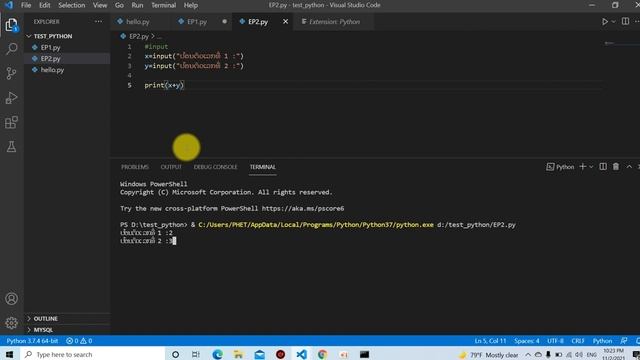Screen dimensions: 640x360
Task: Open Task View on taskbar
Action: [x=196, y=354]
